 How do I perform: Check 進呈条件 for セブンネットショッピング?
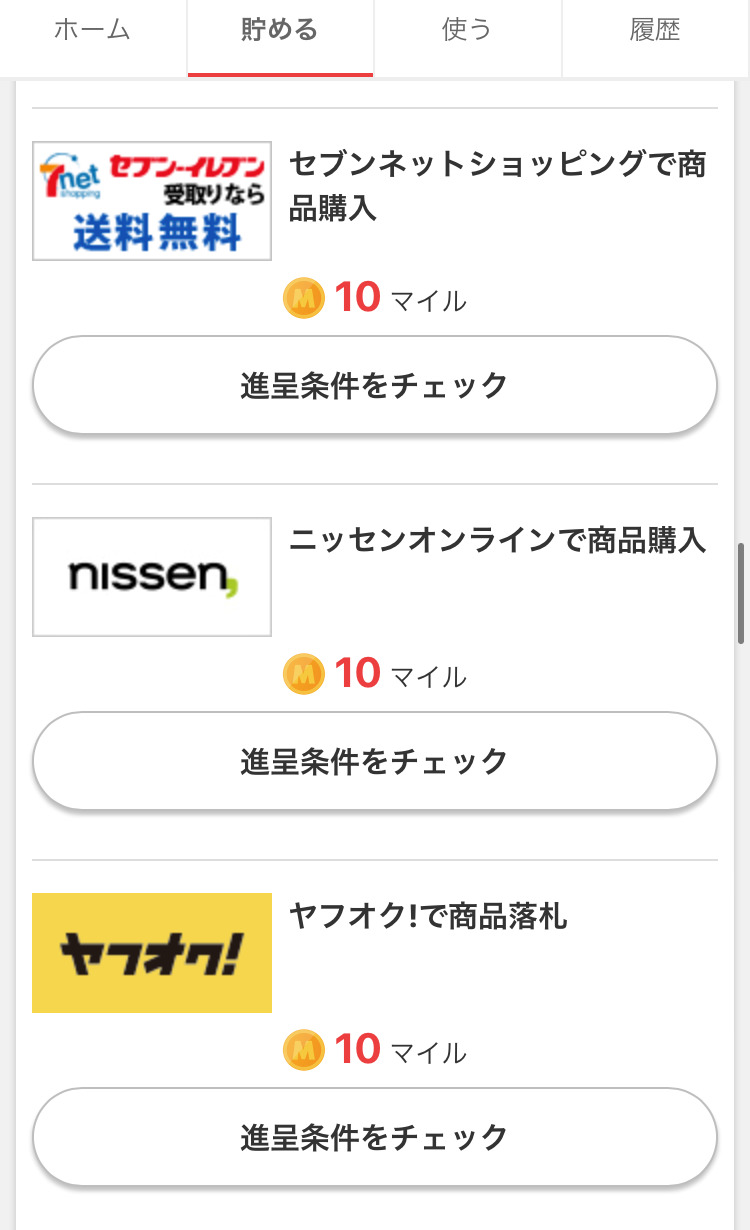pyautogui.click(x=375, y=386)
